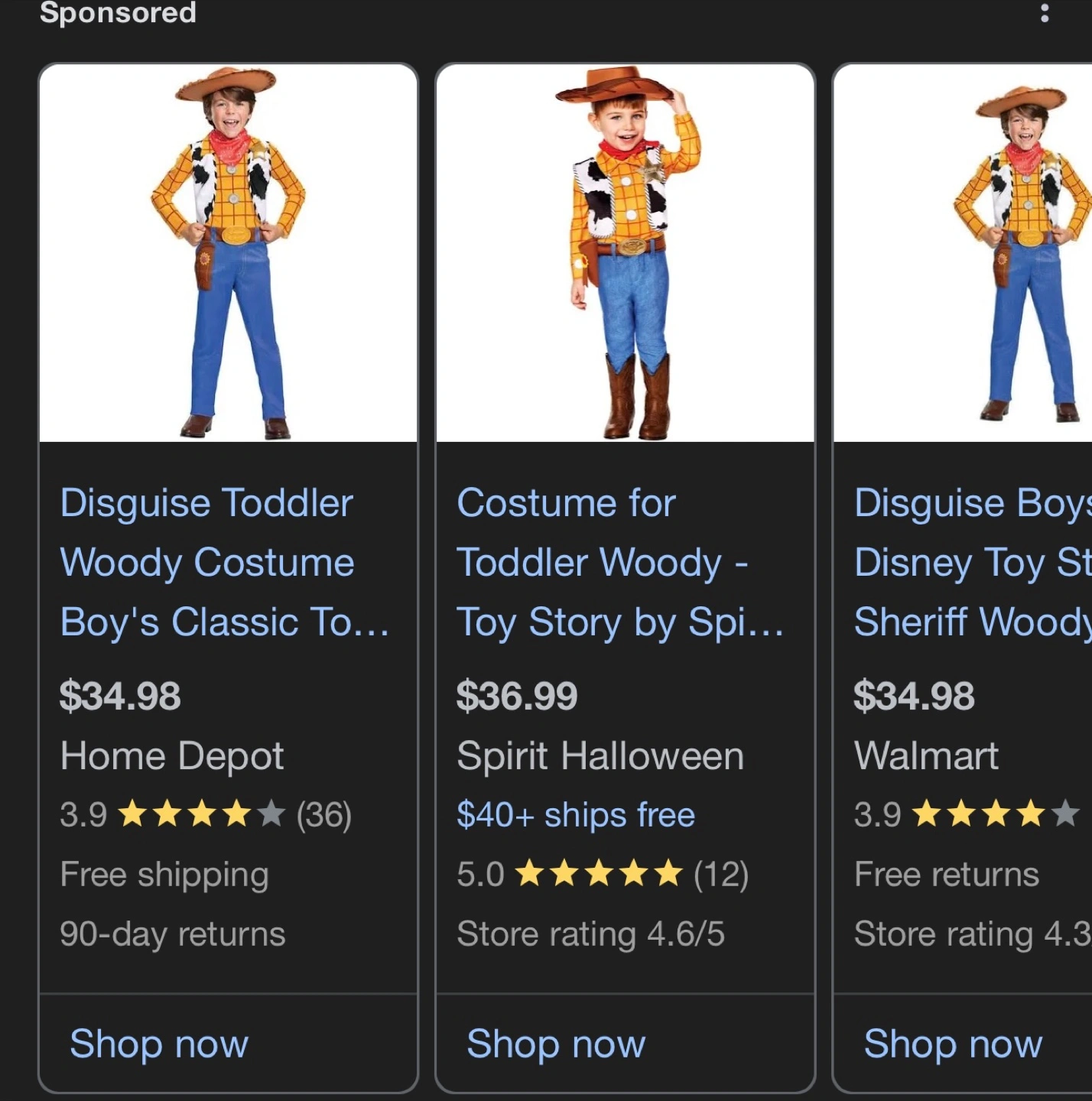Viewport: 1092px width, 1101px height.
Task: Tap the $40+ ships free offer
Action: [x=576, y=815]
